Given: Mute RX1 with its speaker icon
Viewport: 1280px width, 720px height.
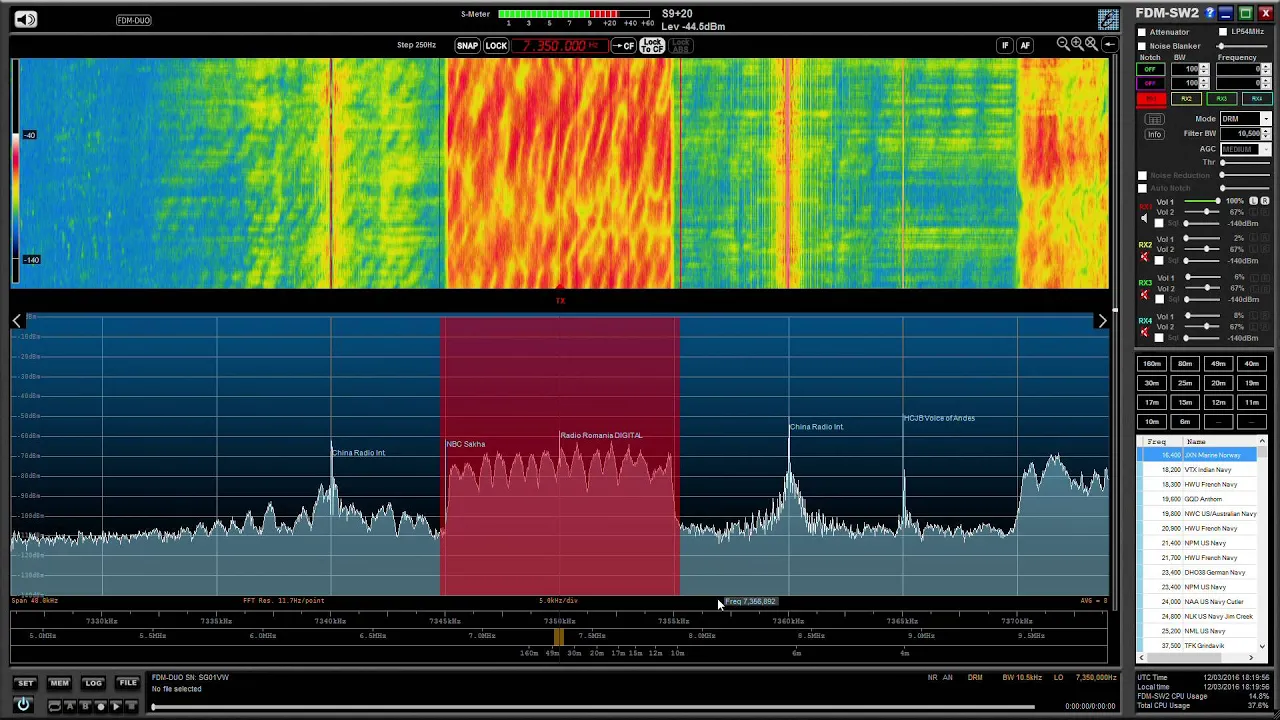Looking at the screenshot, I should click(x=1144, y=217).
